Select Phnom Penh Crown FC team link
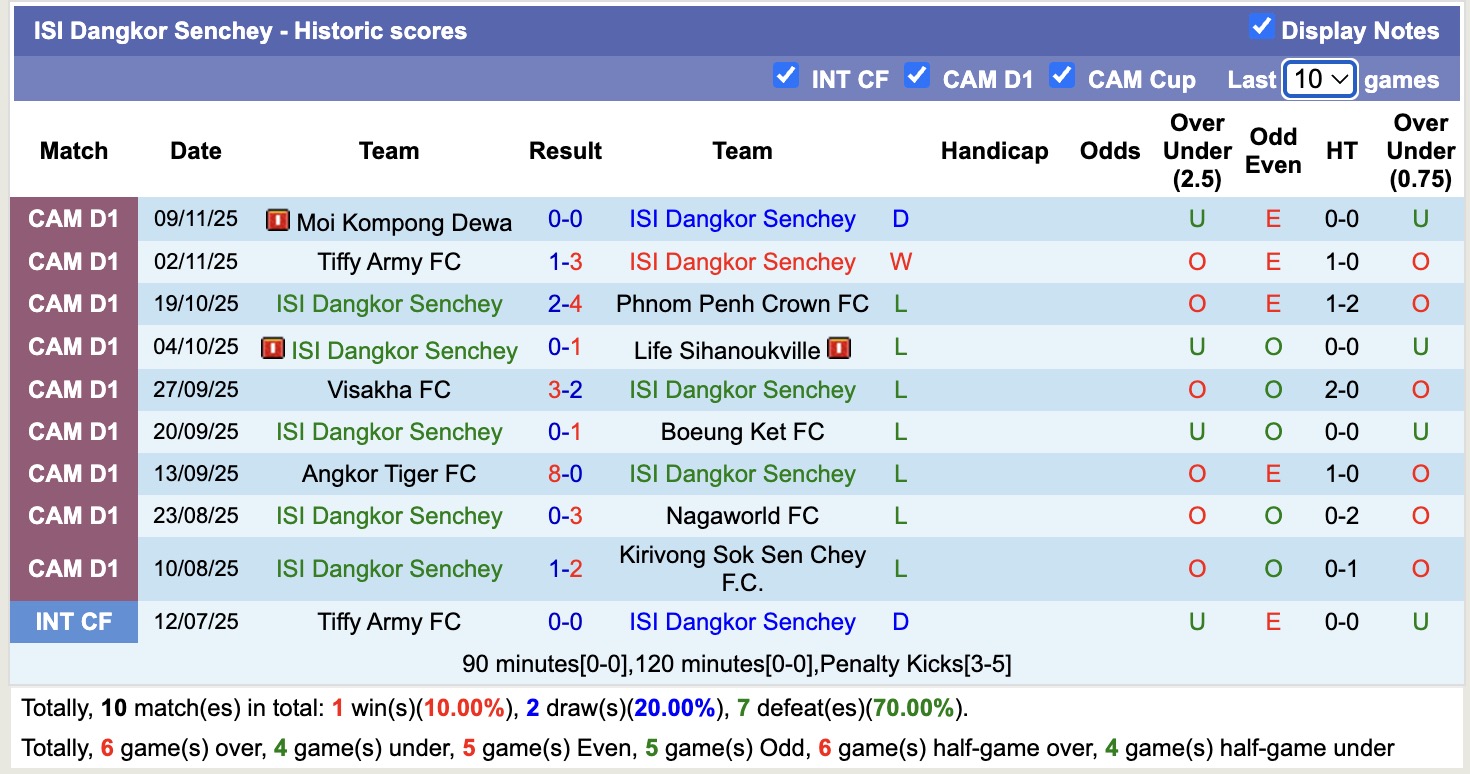1470x774 pixels. pyautogui.click(x=742, y=304)
